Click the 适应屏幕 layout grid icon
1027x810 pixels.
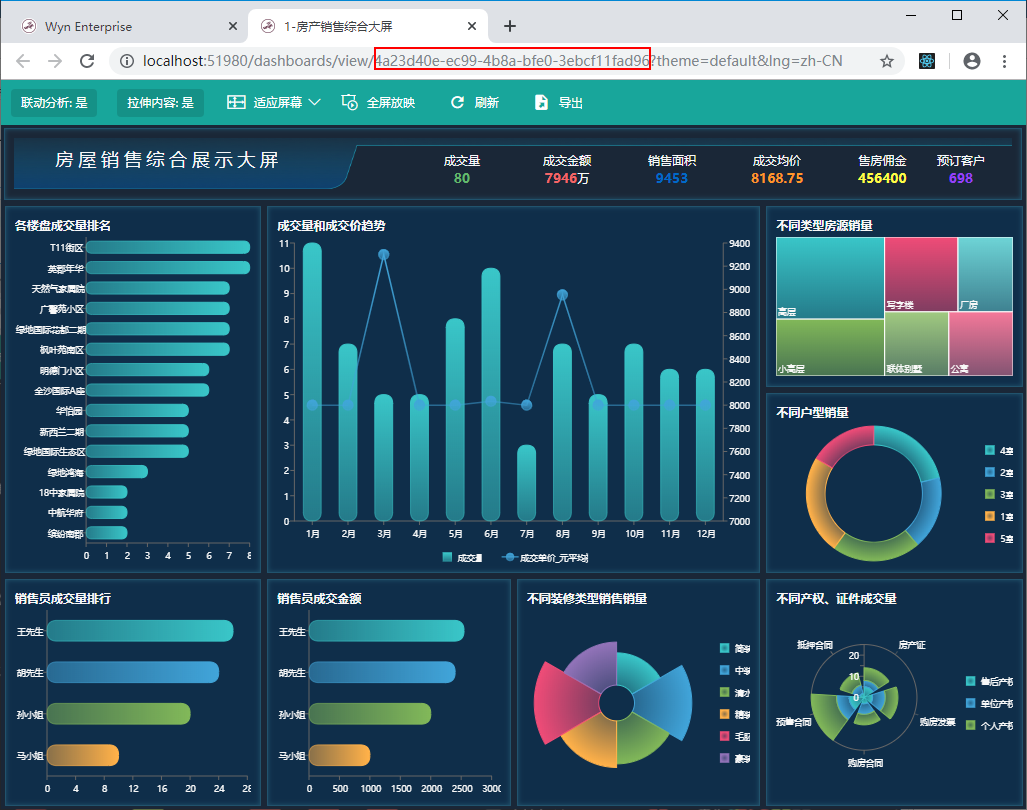coord(236,102)
